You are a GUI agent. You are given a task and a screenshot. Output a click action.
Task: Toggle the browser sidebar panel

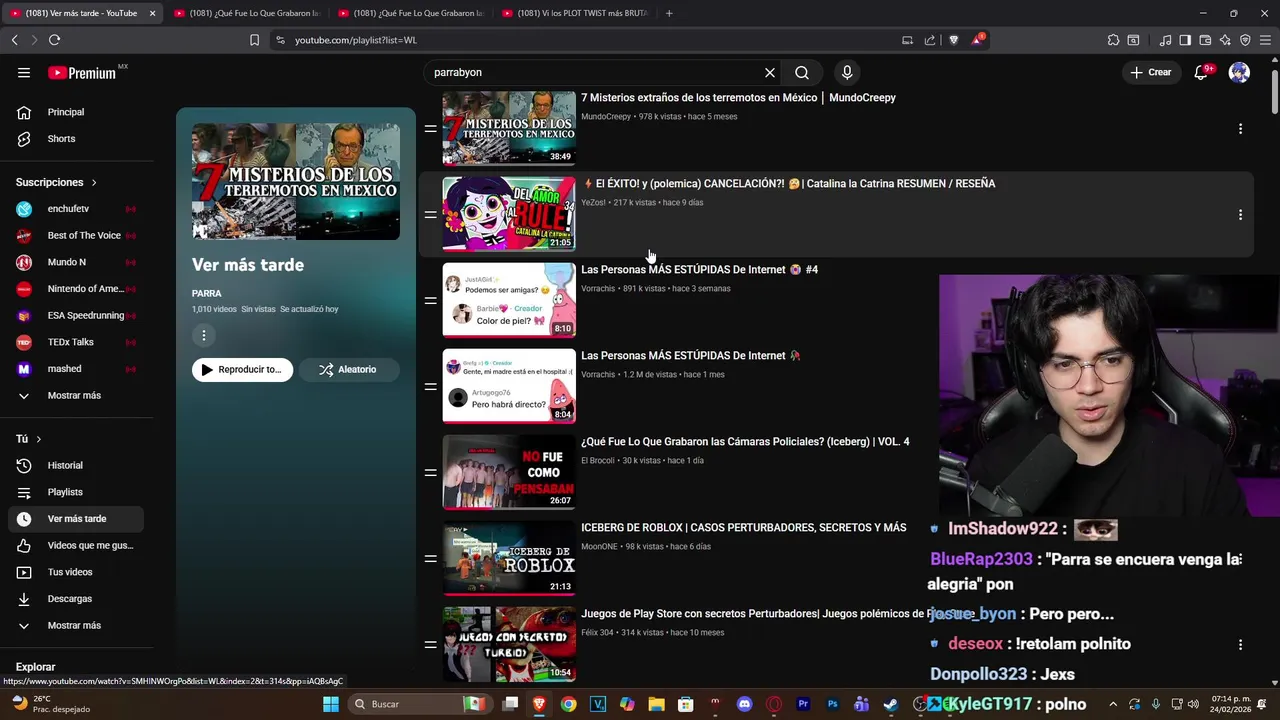point(1185,40)
